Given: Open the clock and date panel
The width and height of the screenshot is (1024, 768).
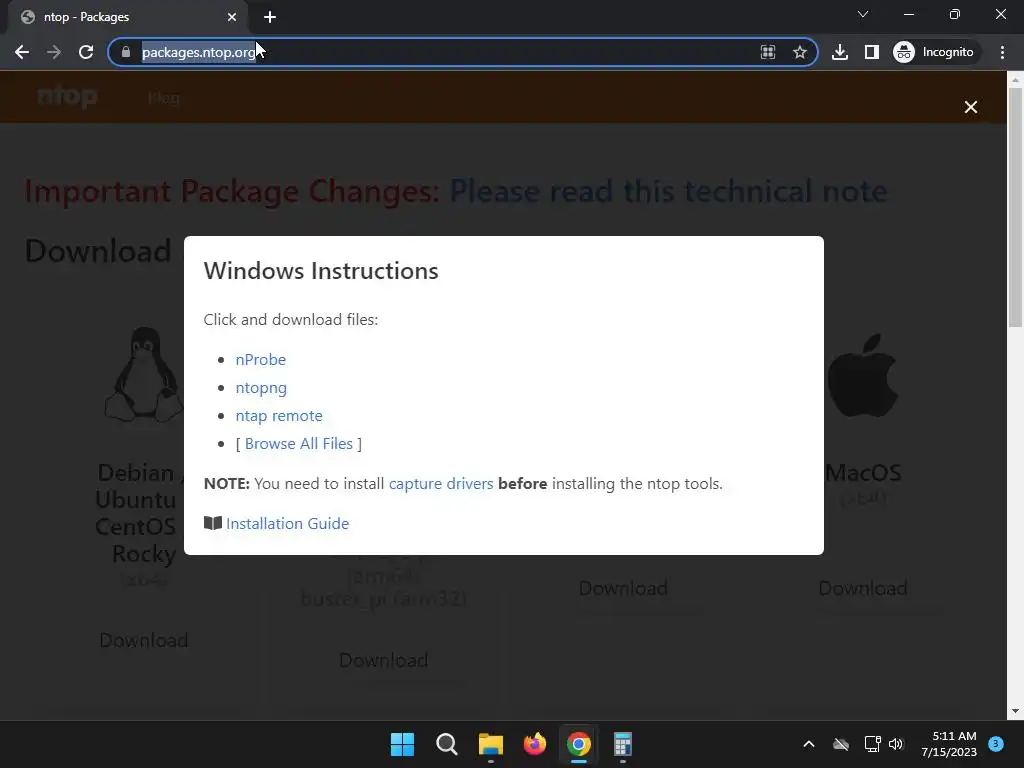Looking at the screenshot, I should click(949, 744).
